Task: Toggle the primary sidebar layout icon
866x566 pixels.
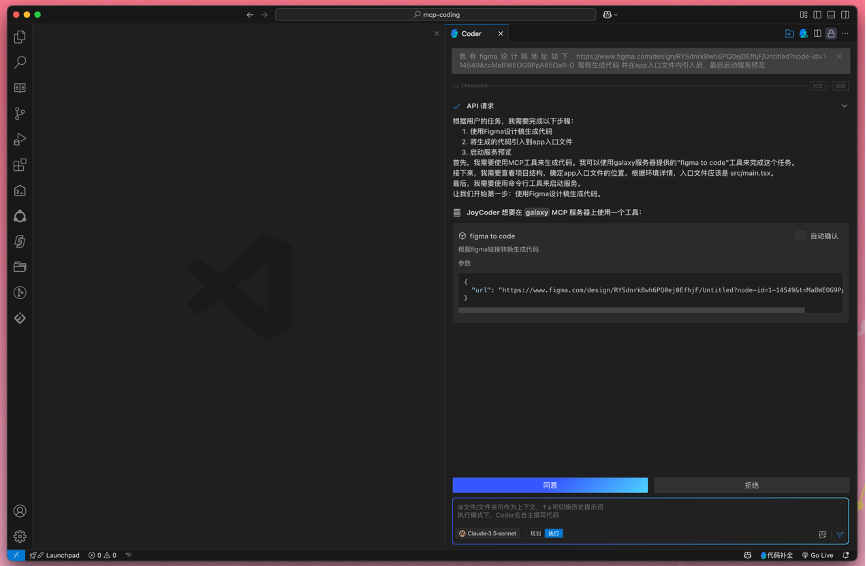Action: coord(817,15)
